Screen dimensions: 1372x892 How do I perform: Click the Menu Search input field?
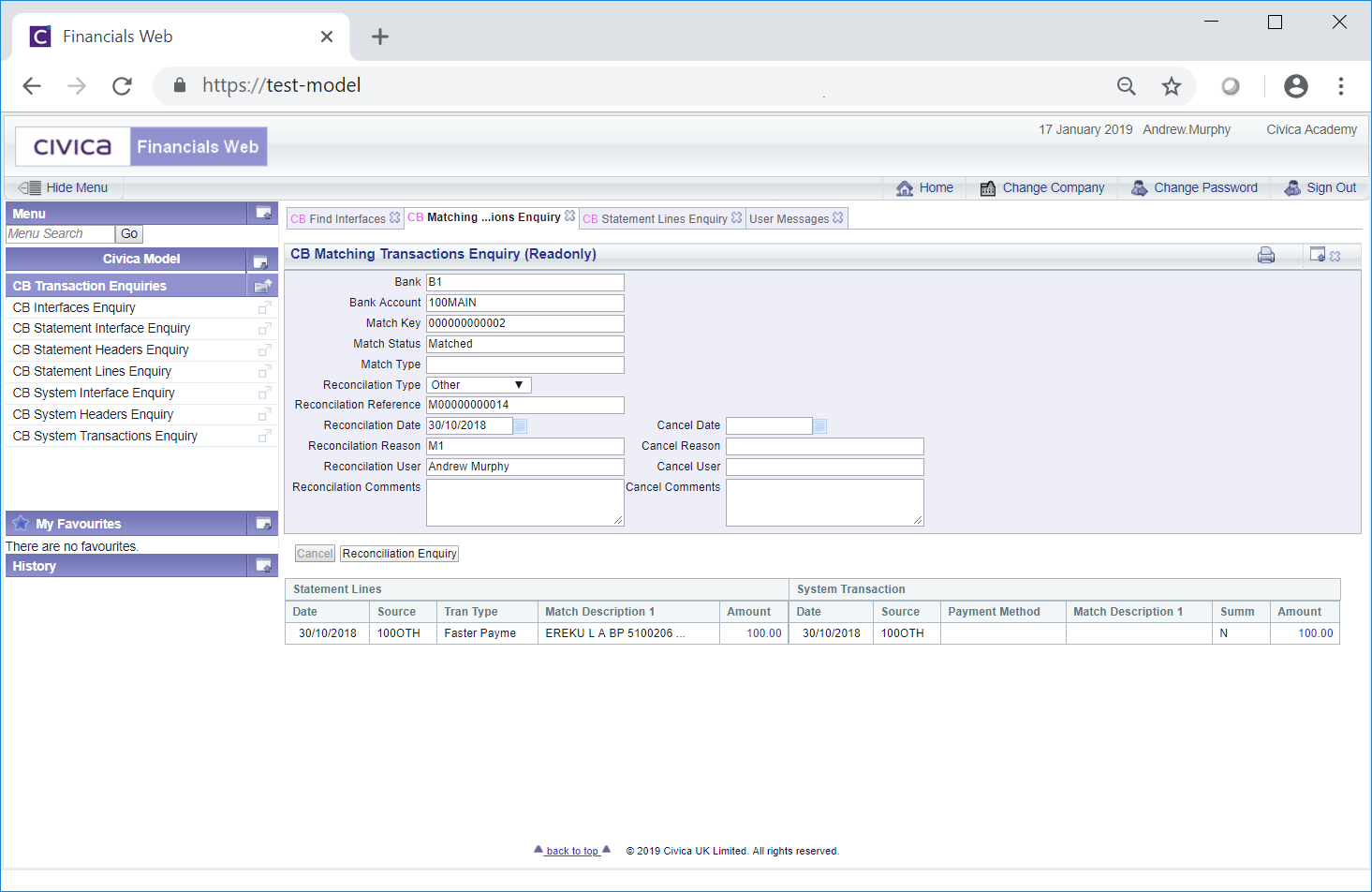coord(60,234)
